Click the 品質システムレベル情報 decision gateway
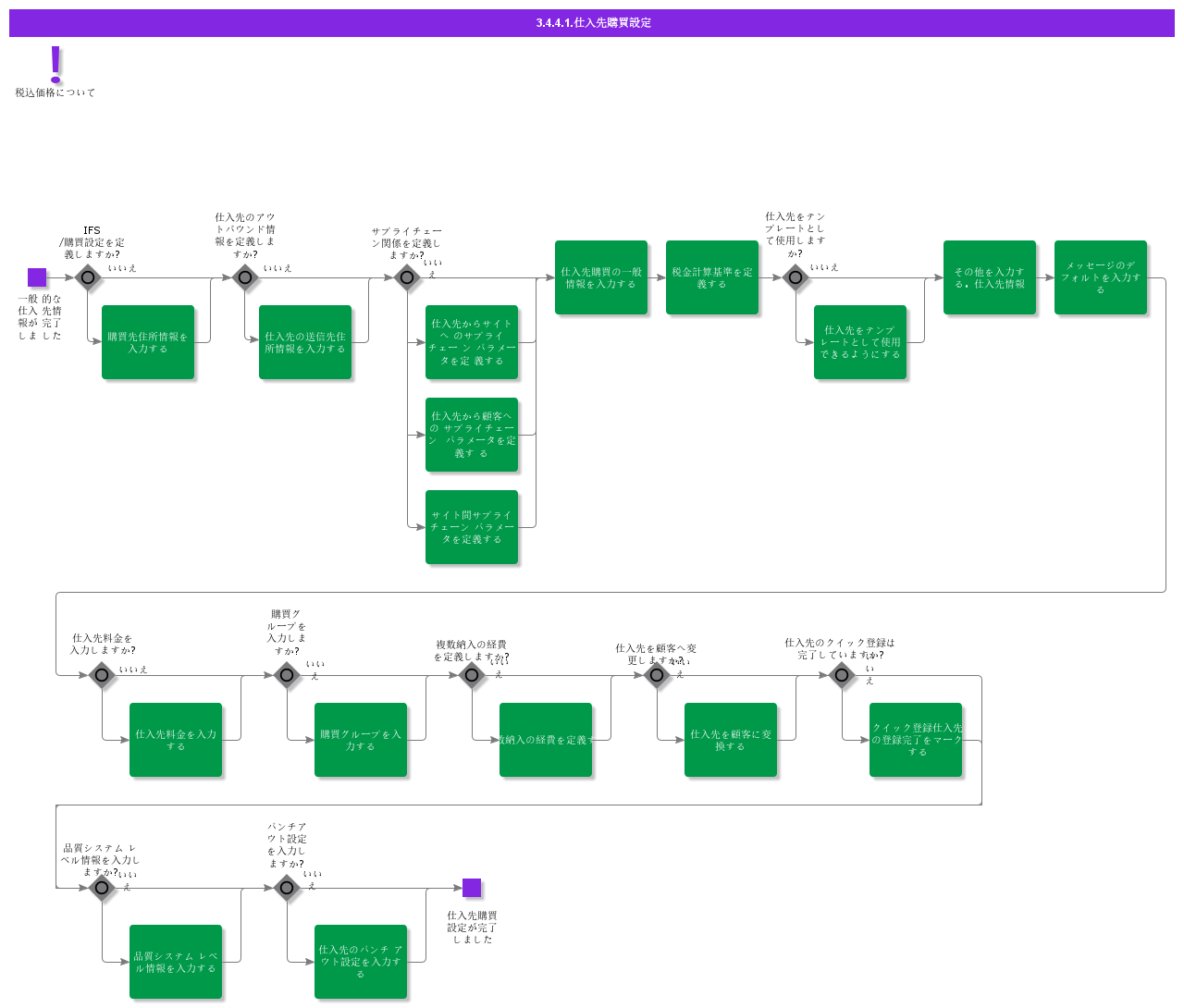Screen dimensions: 1184x1008 (x=102, y=888)
